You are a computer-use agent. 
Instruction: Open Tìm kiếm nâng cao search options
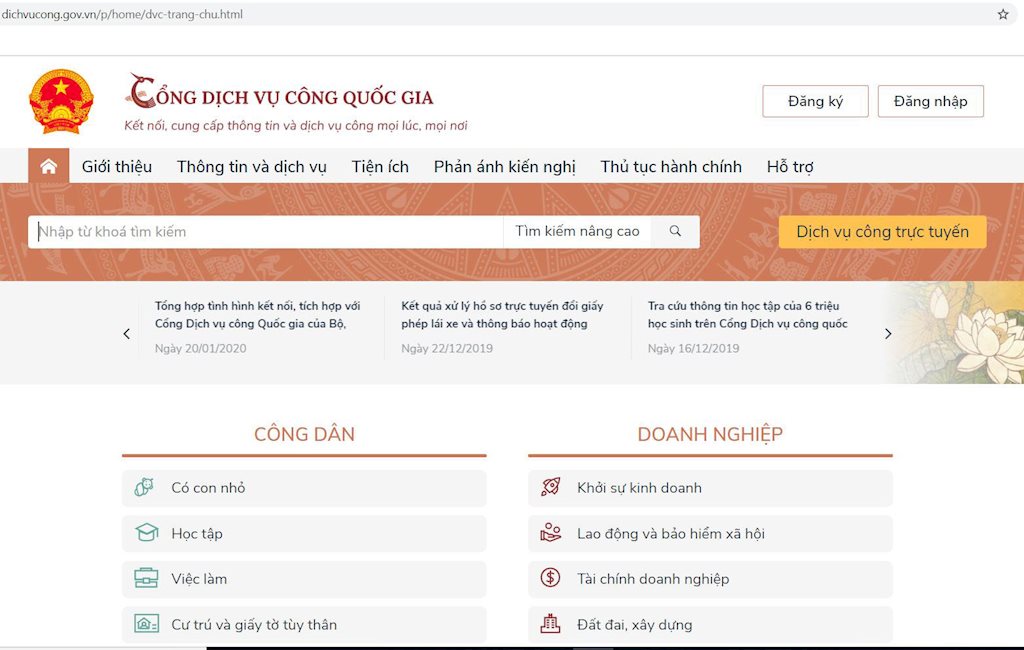coord(577,231)
